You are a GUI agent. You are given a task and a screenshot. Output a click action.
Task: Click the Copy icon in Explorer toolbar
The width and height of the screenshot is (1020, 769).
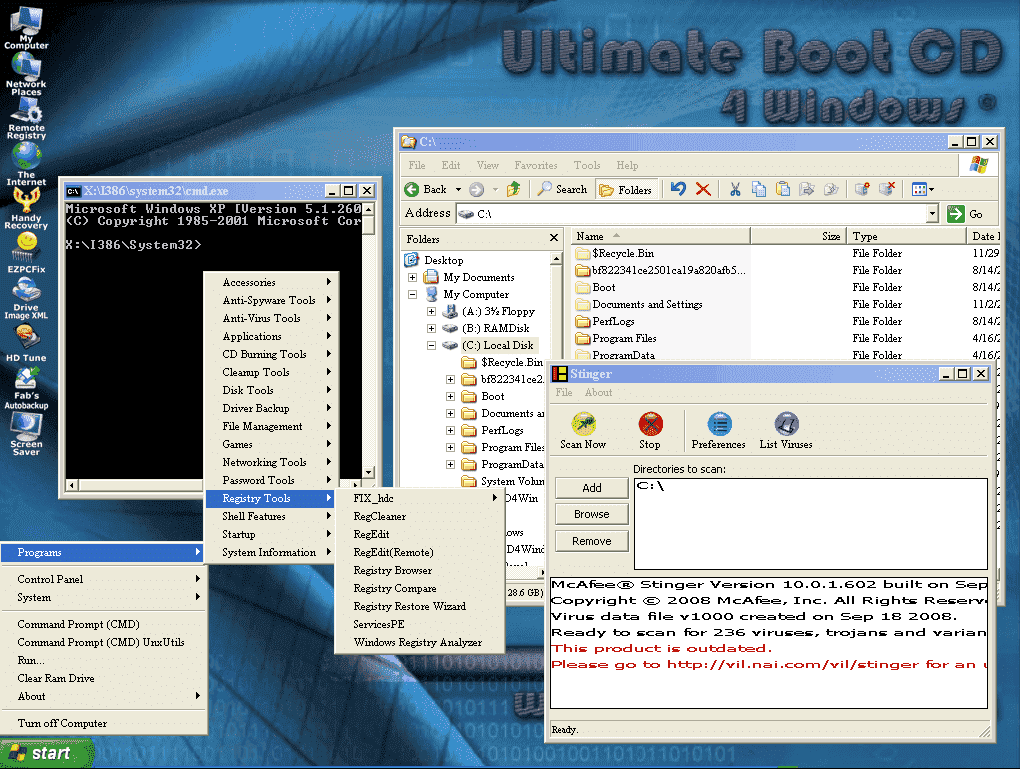[x=758, y=189]
